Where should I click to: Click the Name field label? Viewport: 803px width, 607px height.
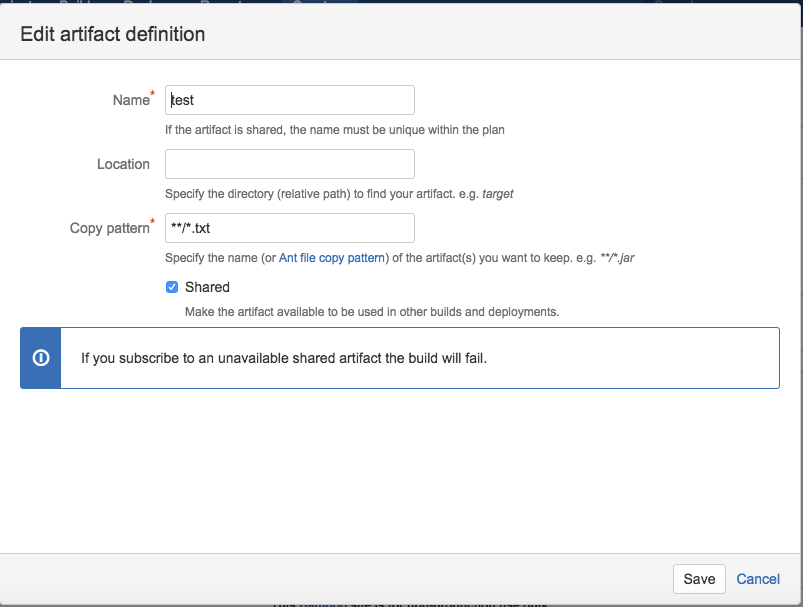click(130, 100)
